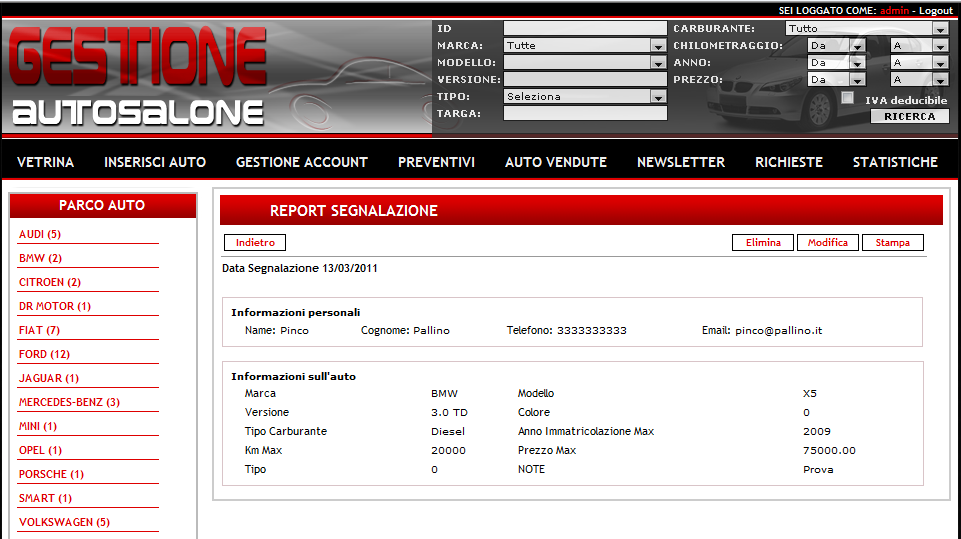The width and height of the screenshot is (961, 539).
Task: Click the Data Segnalazione 13/03/2011 text
Action: [300, 268]
